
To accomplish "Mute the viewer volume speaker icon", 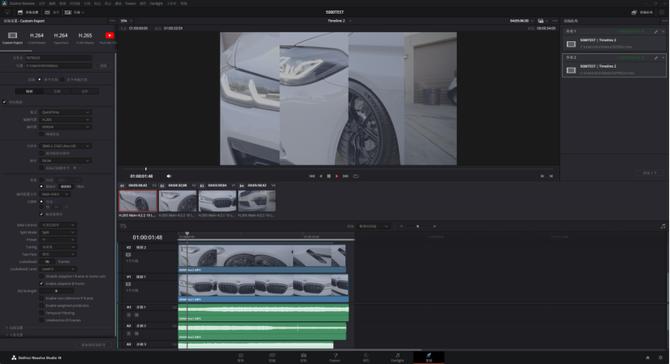I will pyautogui.click(x=169, y=176).
